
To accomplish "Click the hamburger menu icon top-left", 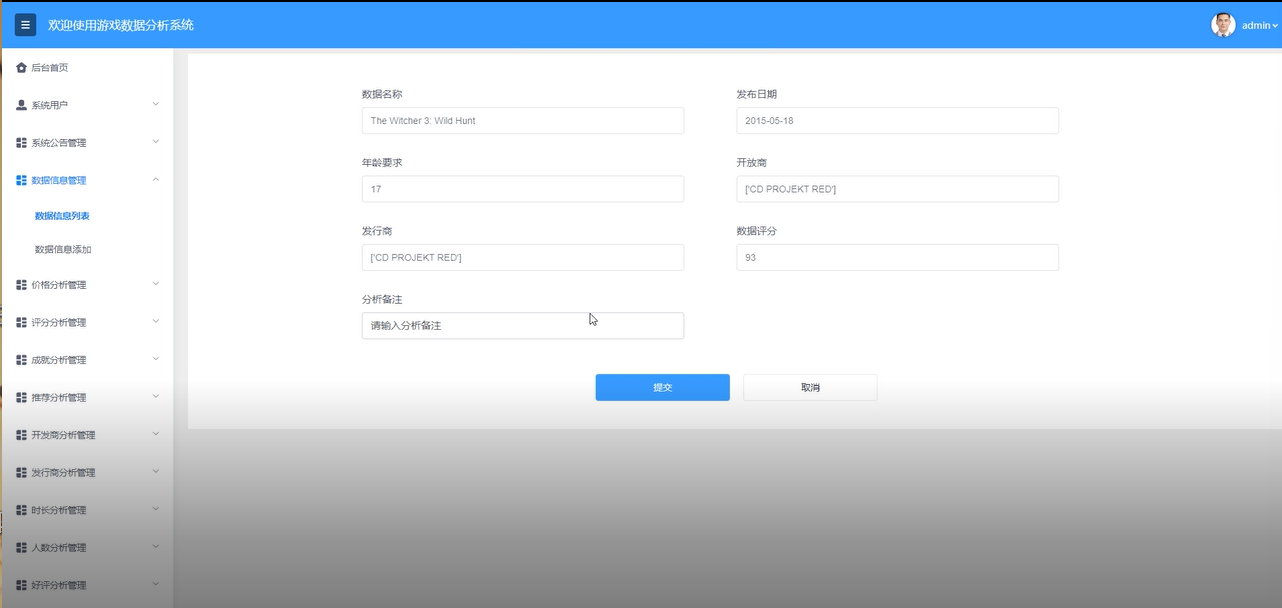I will click(25, 24).
